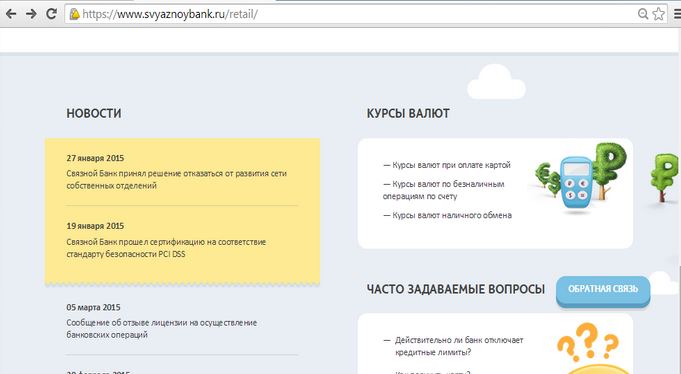The height and width of the screenshot is (374, 681).
Task: Click ЧАСТО ЗАДАВАЕМЫЕ ВОПРОСЫ heading
Action: [x=456, y=289]
